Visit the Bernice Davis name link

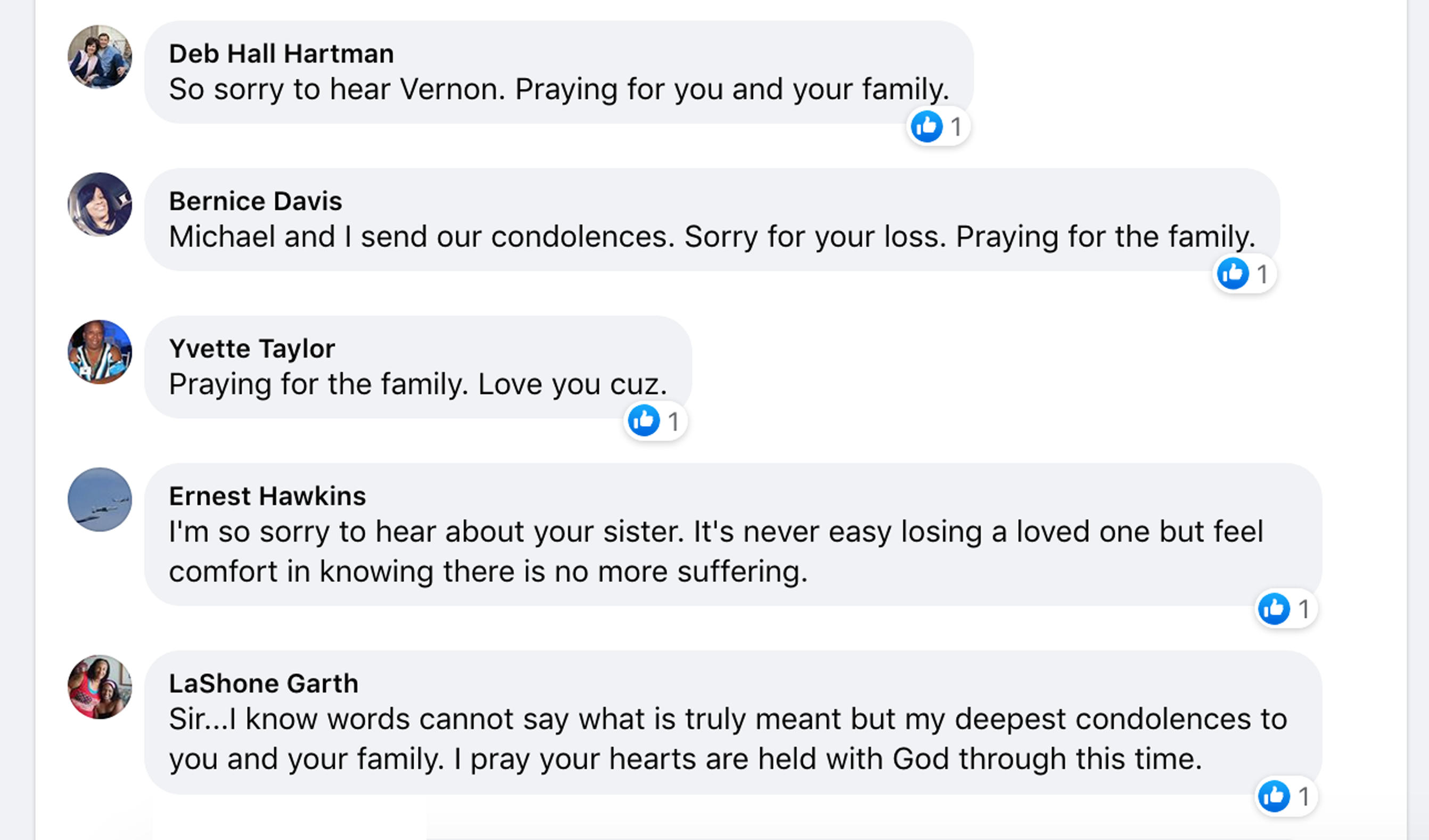tap(255, 201)
